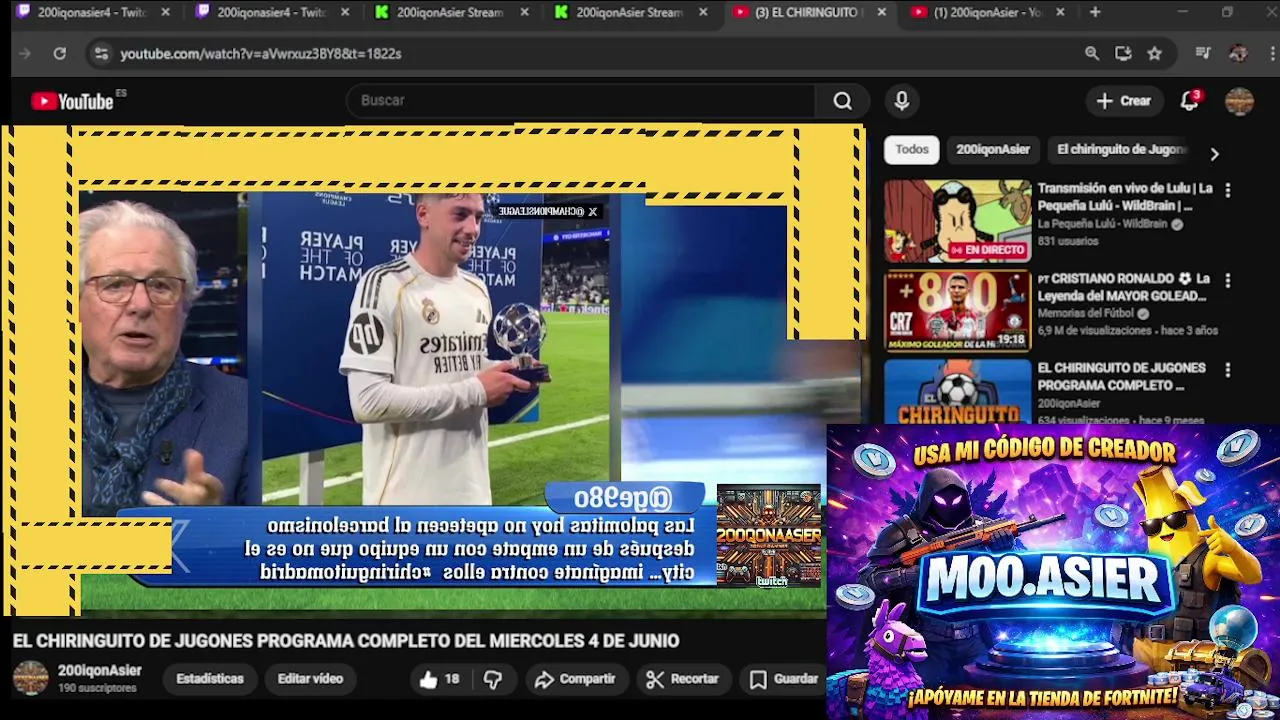
Task: Click the Compartir button
Action: tap(575, 679)
